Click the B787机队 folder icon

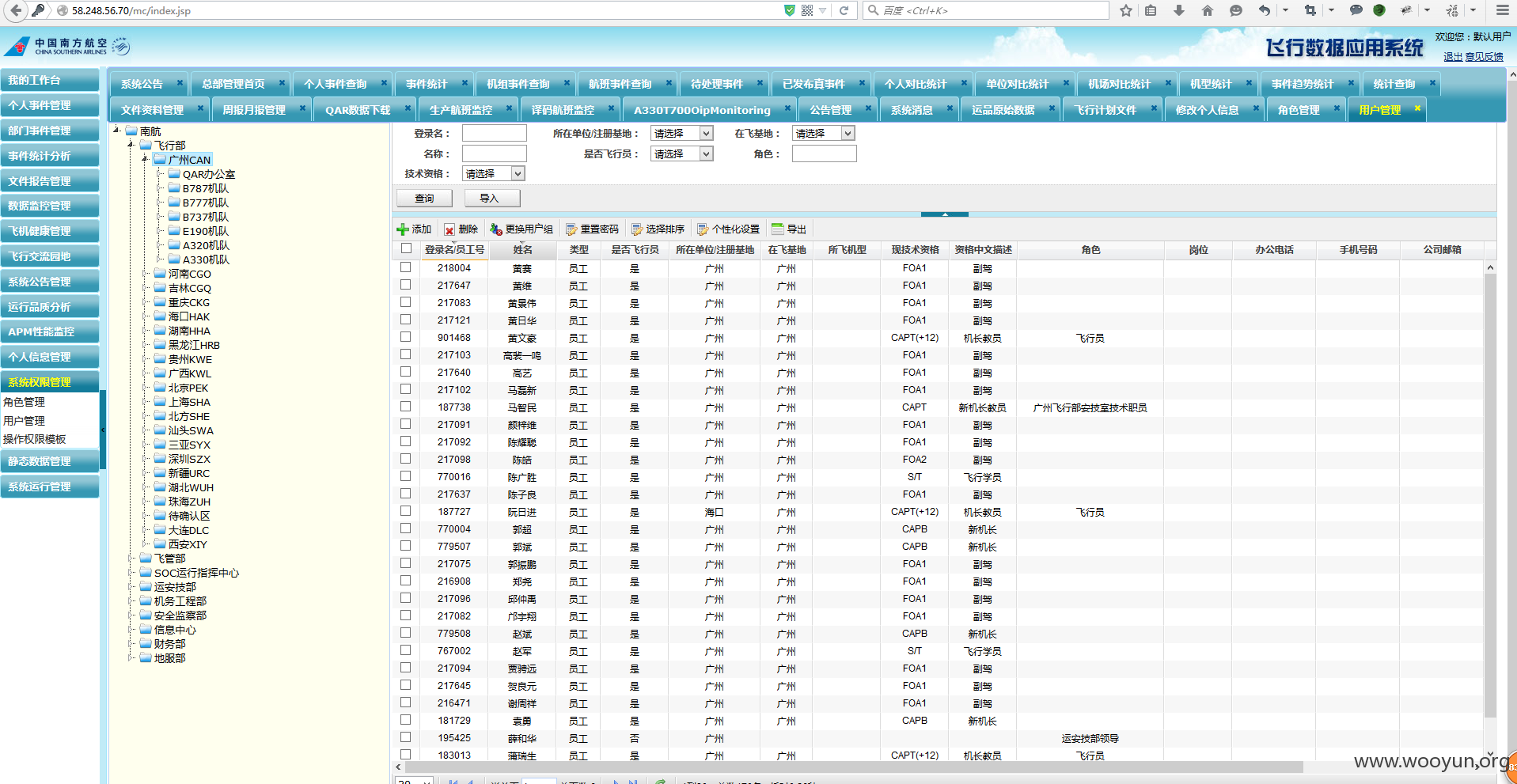tap(174, 187)
